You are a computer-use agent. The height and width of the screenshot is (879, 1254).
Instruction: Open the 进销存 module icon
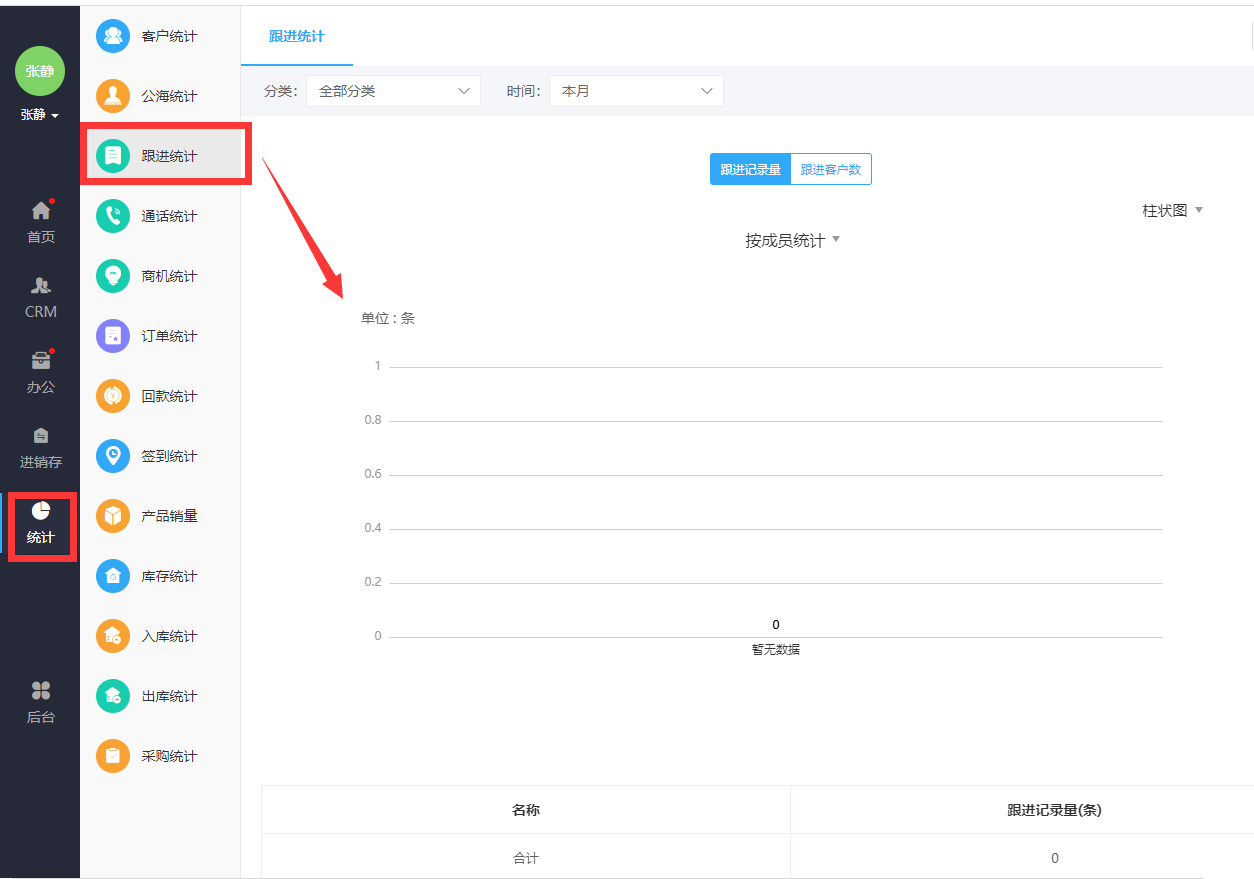40,436
